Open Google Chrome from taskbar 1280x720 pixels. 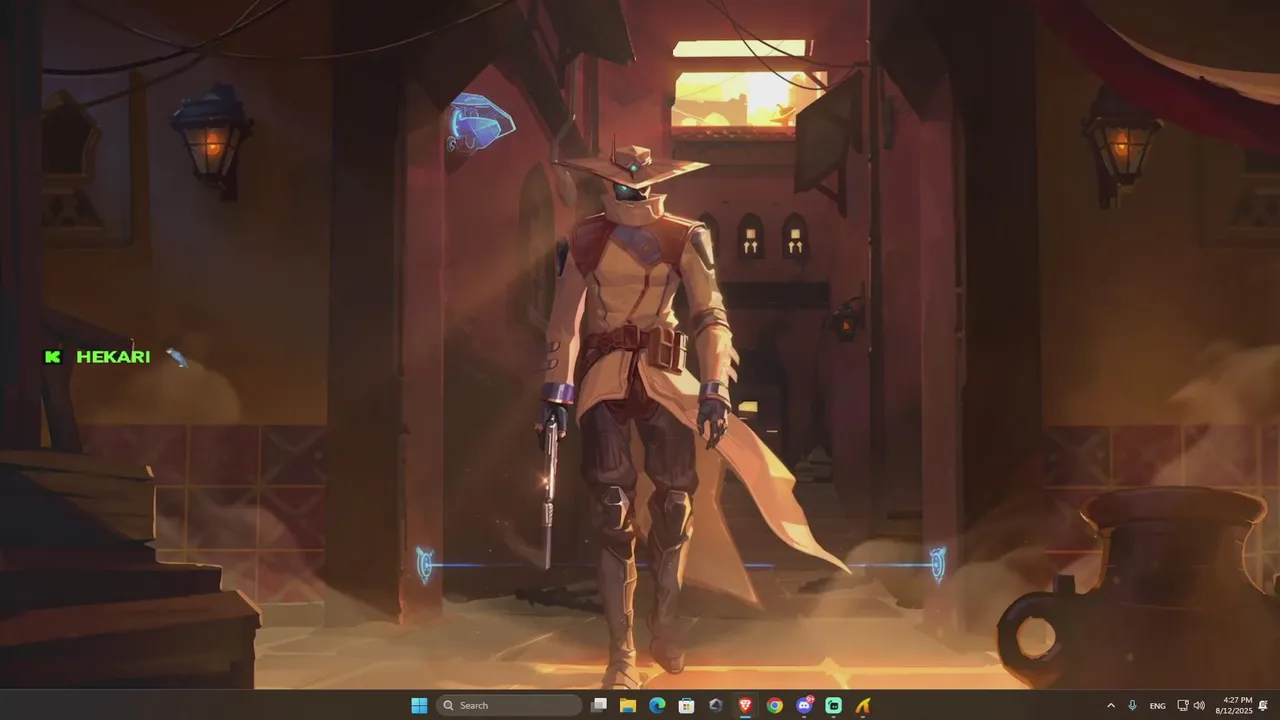click(774, 705)
